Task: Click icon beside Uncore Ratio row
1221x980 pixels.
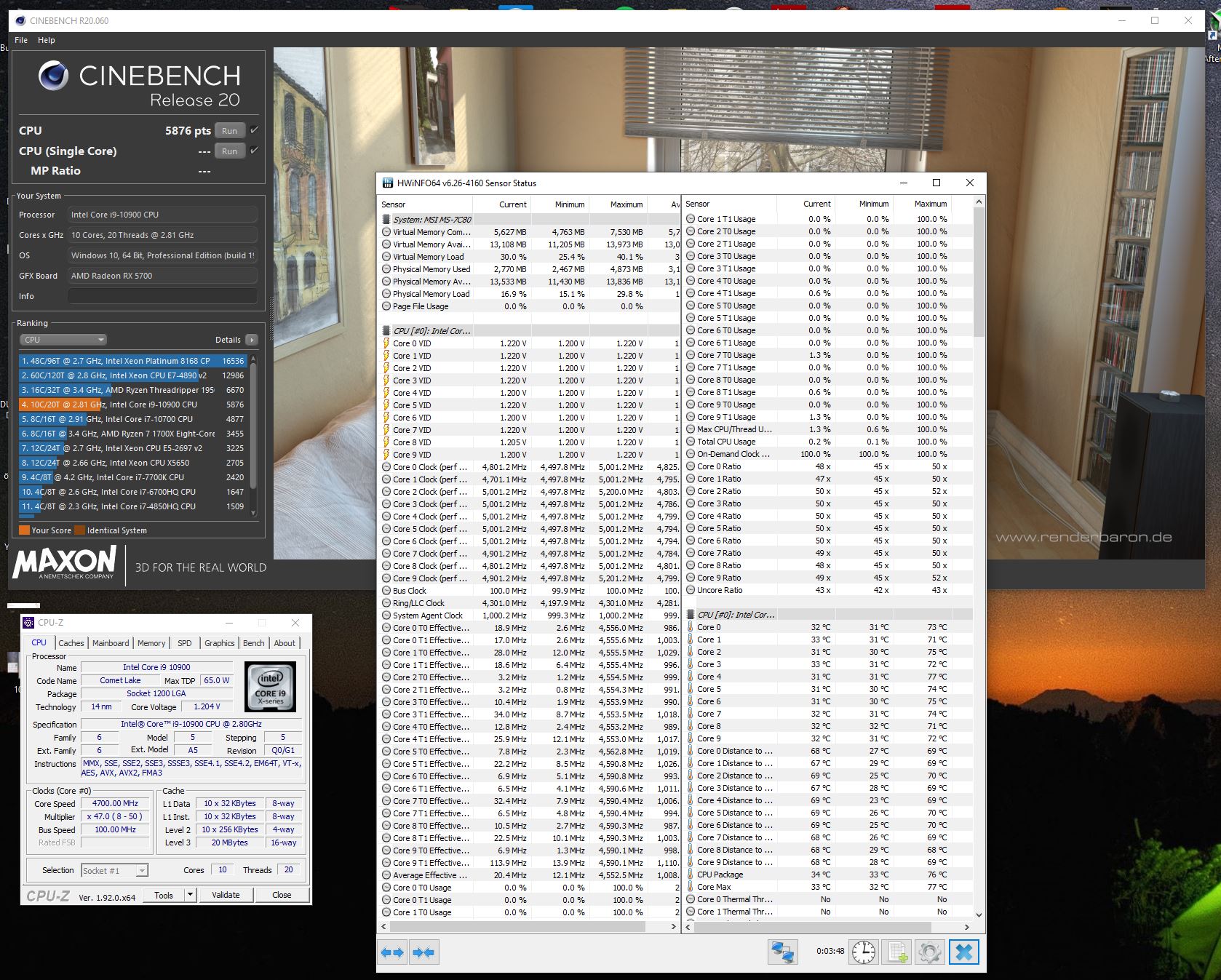Action: click(x=691, y=590)
